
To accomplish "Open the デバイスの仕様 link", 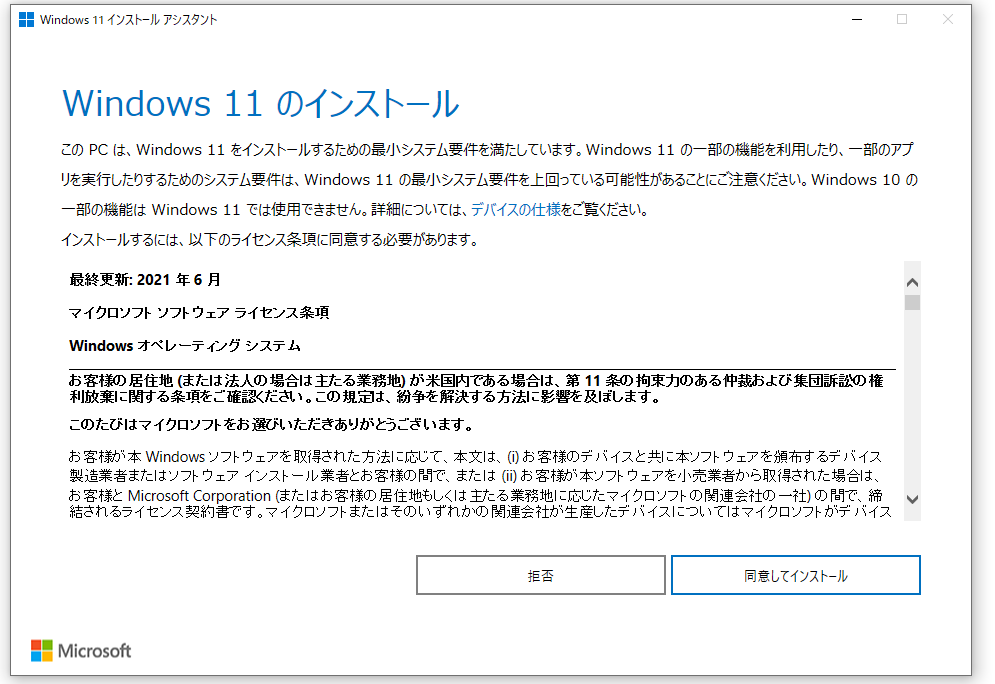I will (x=516, y=209).
